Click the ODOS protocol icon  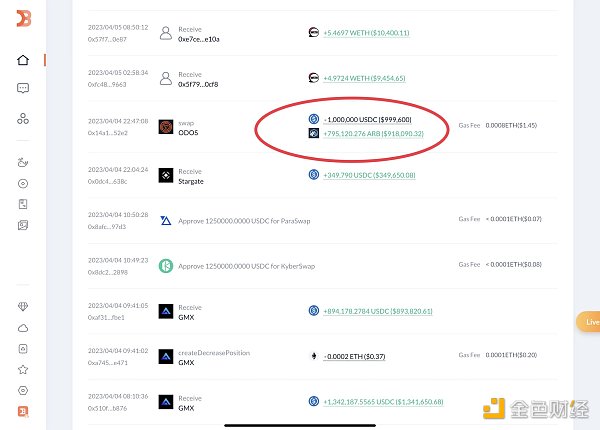(166, 127)
